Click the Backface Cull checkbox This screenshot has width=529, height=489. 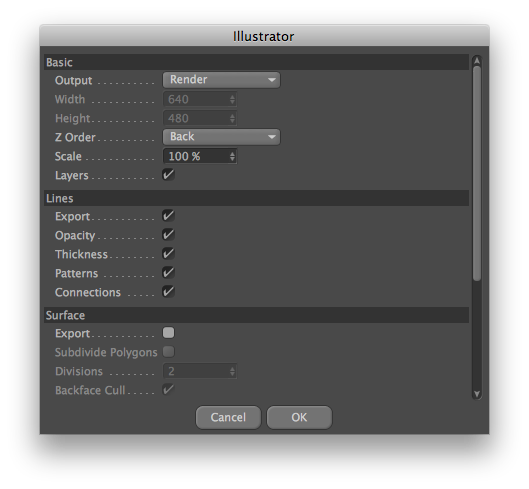pyautogui.click(x=168, y=390)
